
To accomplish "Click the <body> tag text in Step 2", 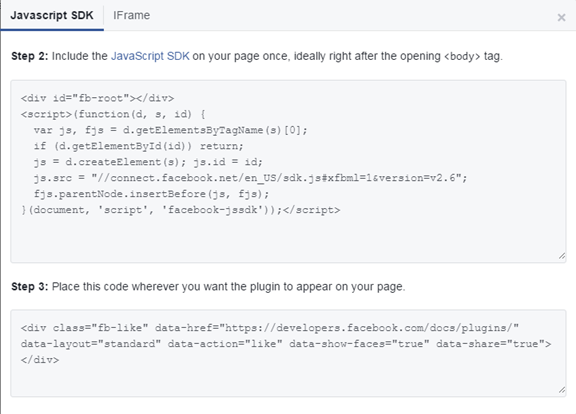I will tap(462, 57).
